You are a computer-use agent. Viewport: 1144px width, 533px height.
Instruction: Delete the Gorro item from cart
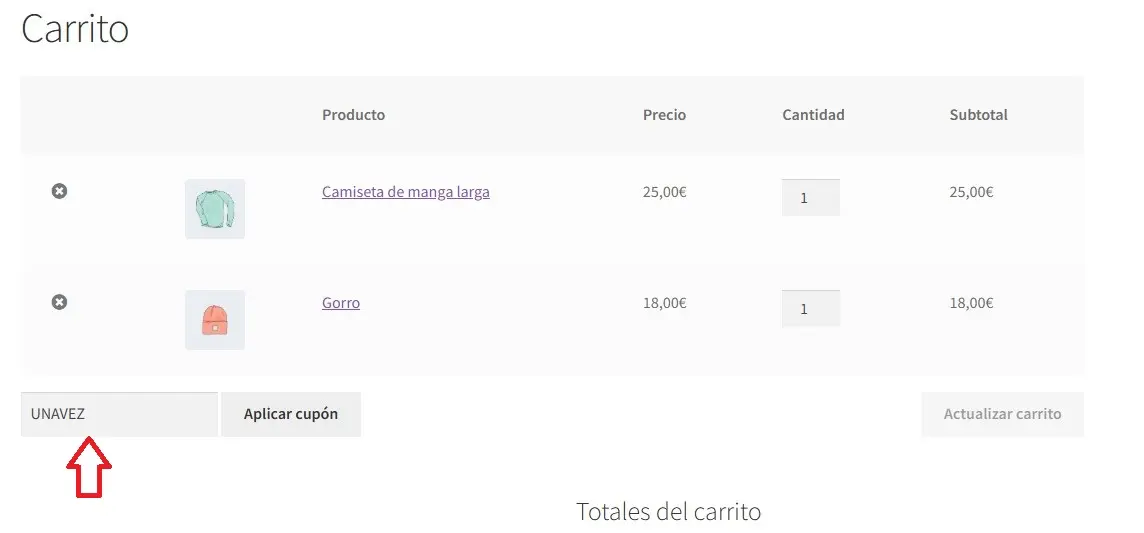59,301
